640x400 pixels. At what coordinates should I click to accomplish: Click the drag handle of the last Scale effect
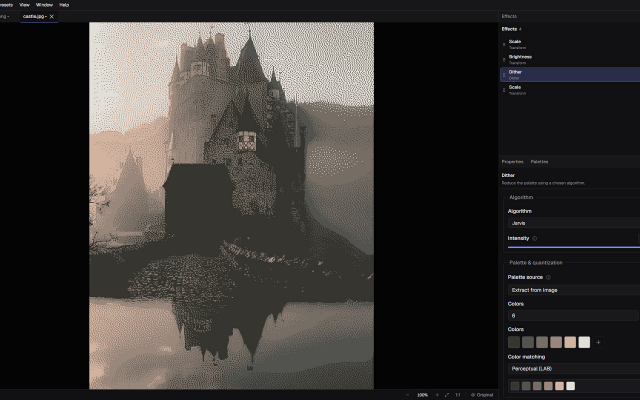504,90
